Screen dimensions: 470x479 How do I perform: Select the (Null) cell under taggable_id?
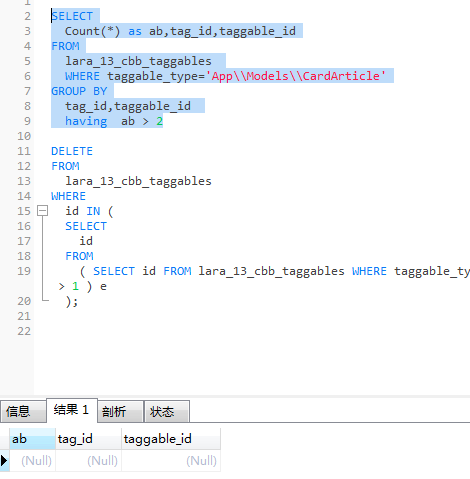pyautogui.click(x=171, y=461)
